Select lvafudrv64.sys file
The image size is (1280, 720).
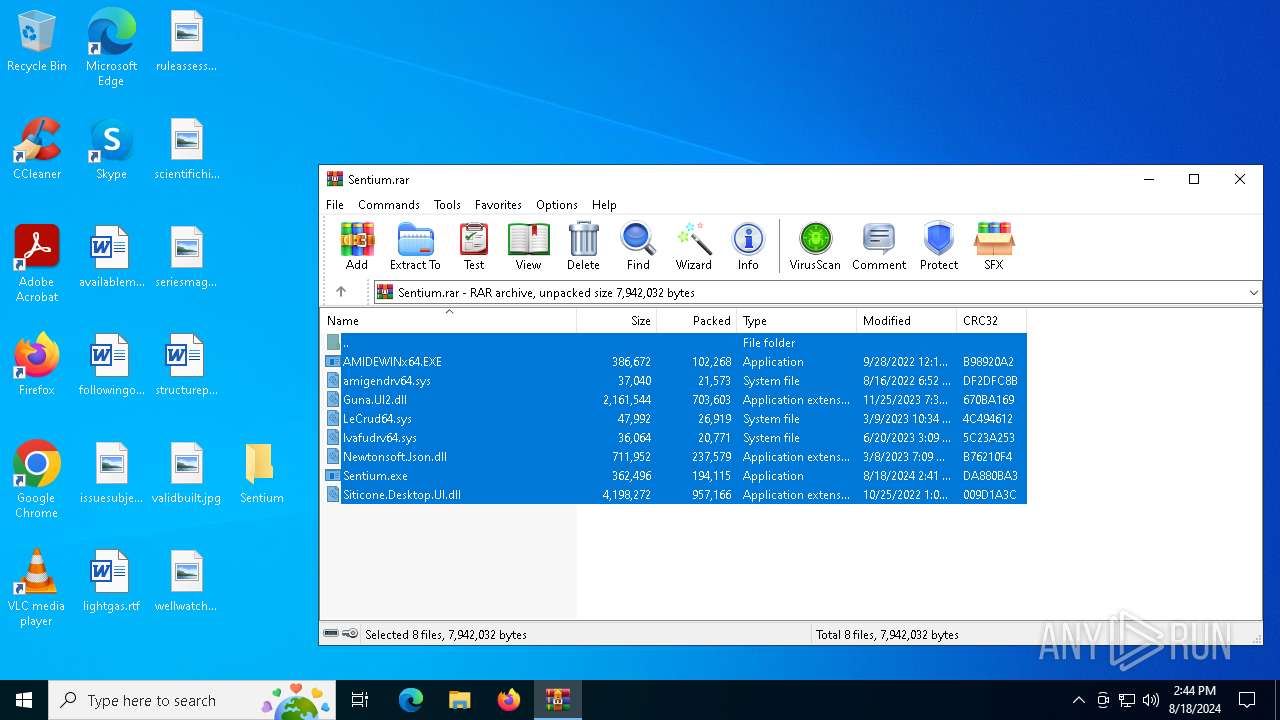(674, 438)
